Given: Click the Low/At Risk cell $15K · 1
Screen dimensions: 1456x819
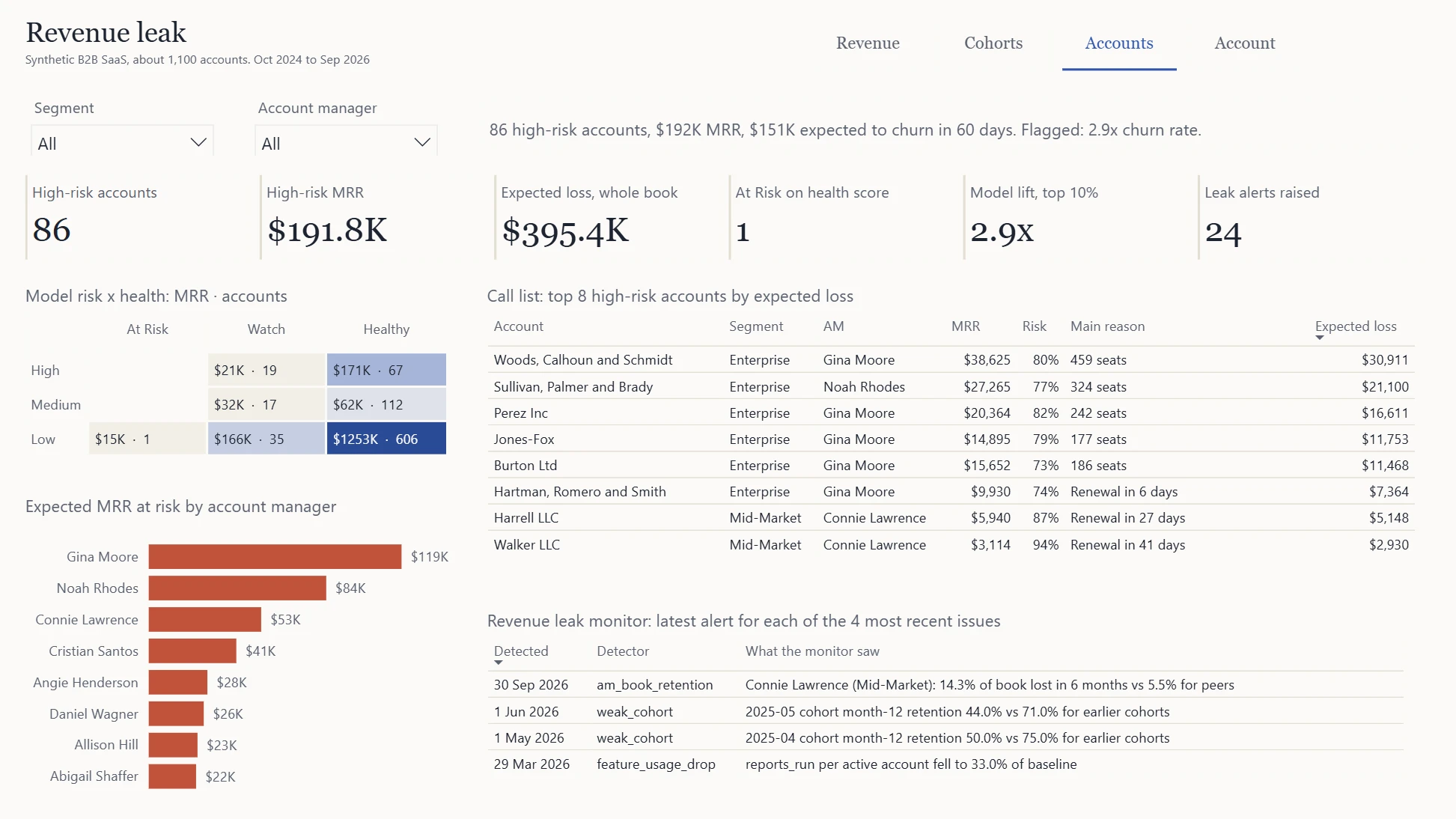Looking at the screenshot, I should point(147,439).
